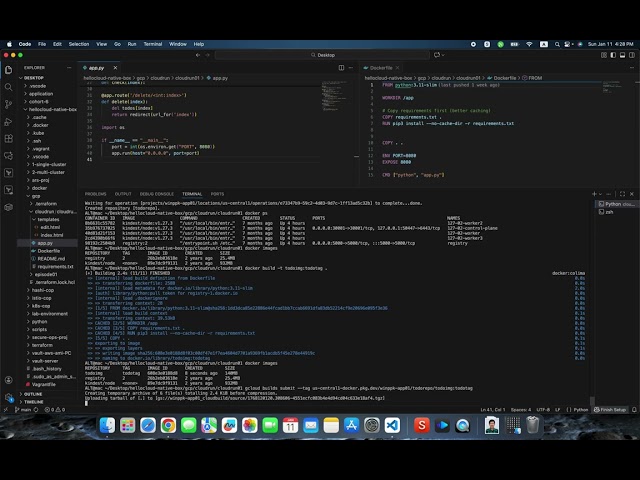Expand the OUTLINE section

(33, 394)
